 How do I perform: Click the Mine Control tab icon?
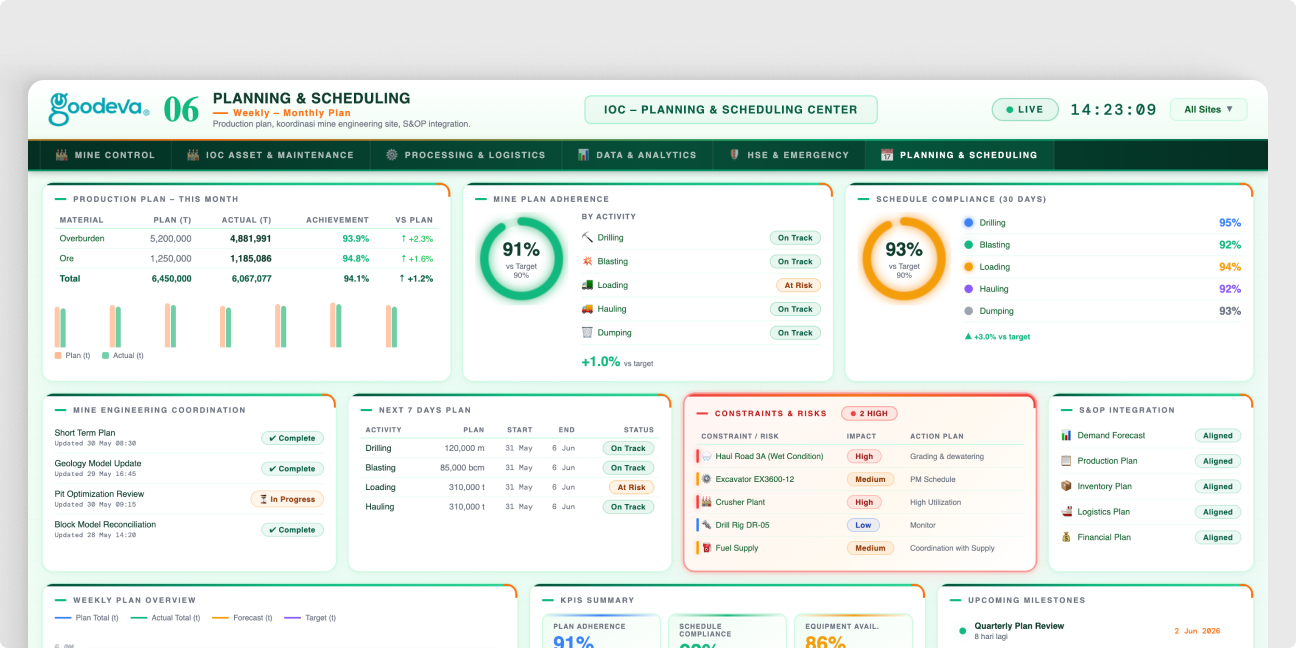[61, 155]
